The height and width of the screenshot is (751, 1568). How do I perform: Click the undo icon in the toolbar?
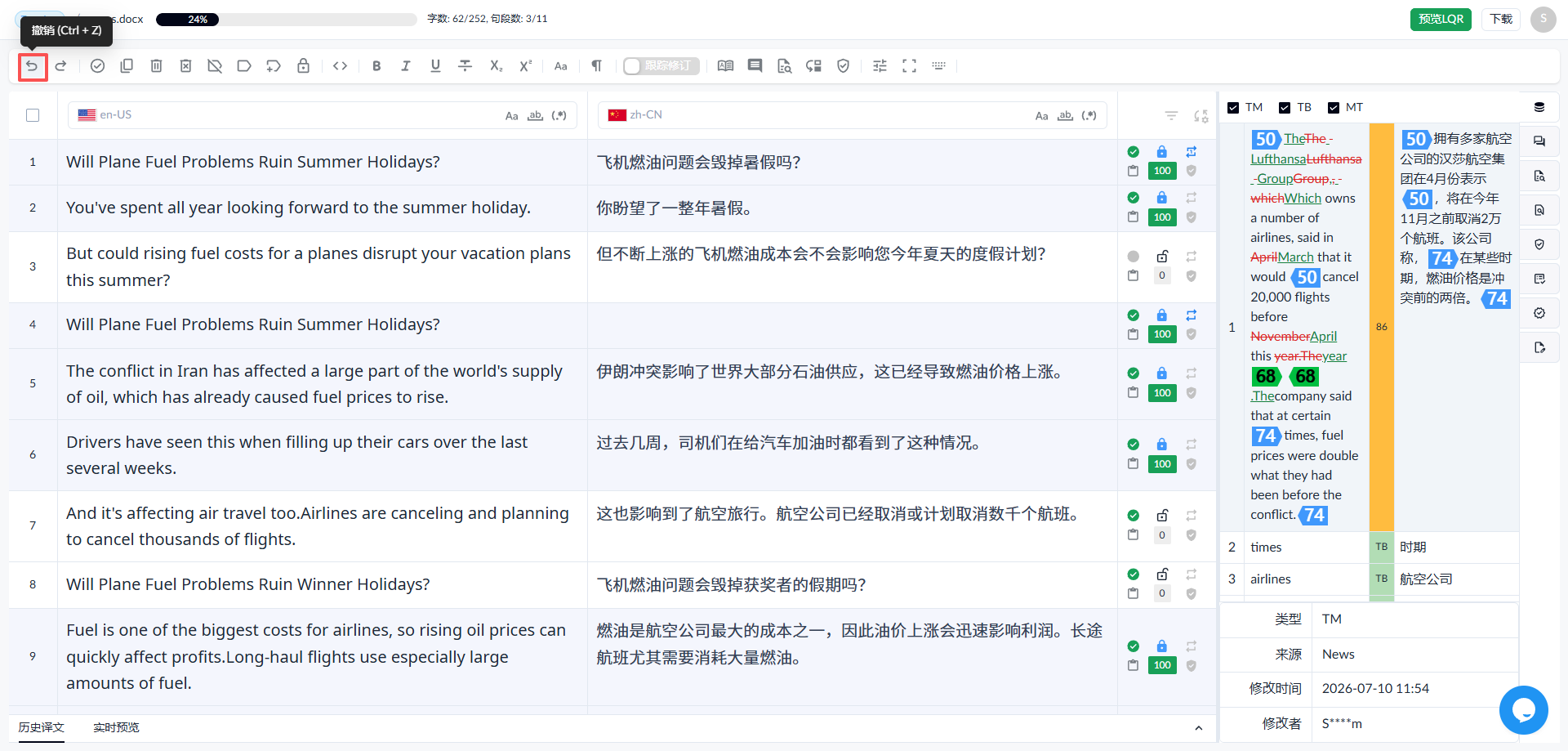tap(32, 66)
